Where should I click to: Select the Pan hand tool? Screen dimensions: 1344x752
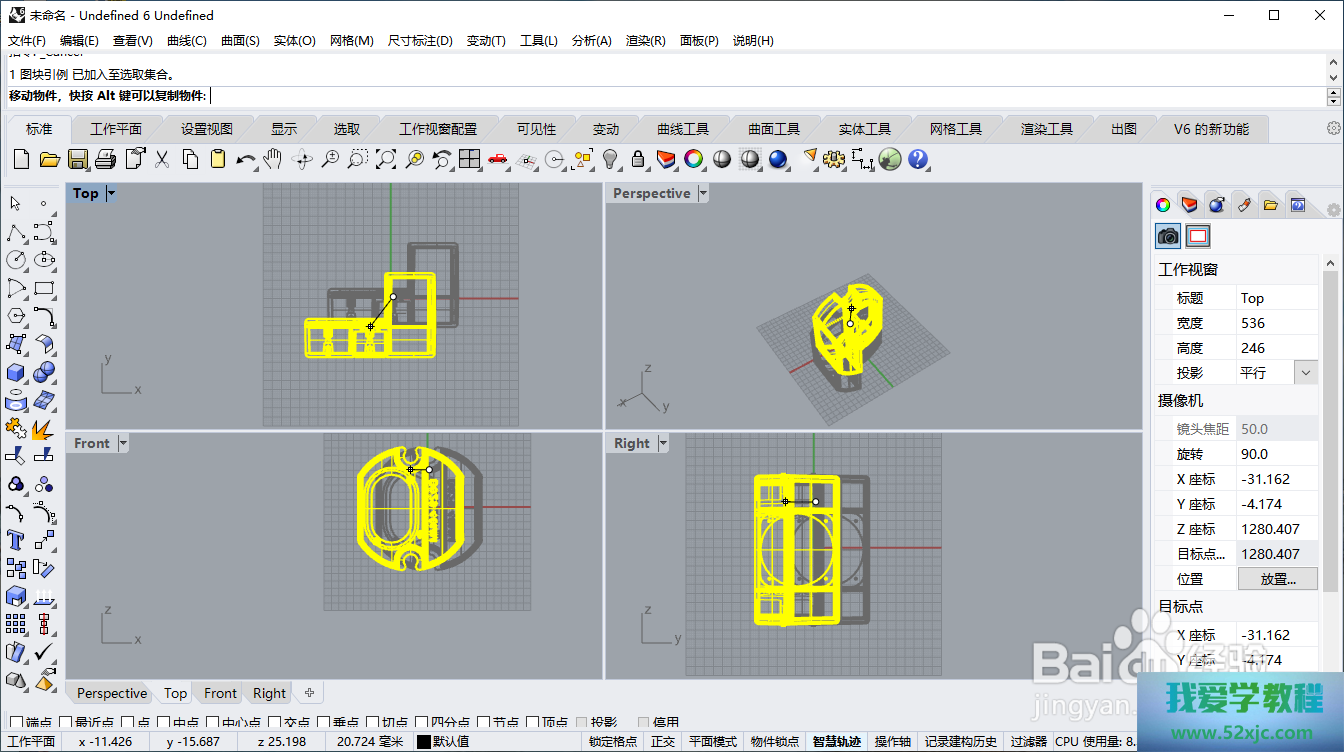(273, 159)
